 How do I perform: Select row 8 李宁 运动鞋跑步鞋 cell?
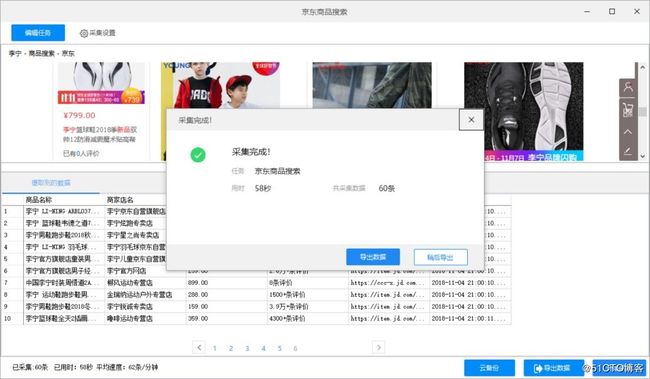coord(63,295)
